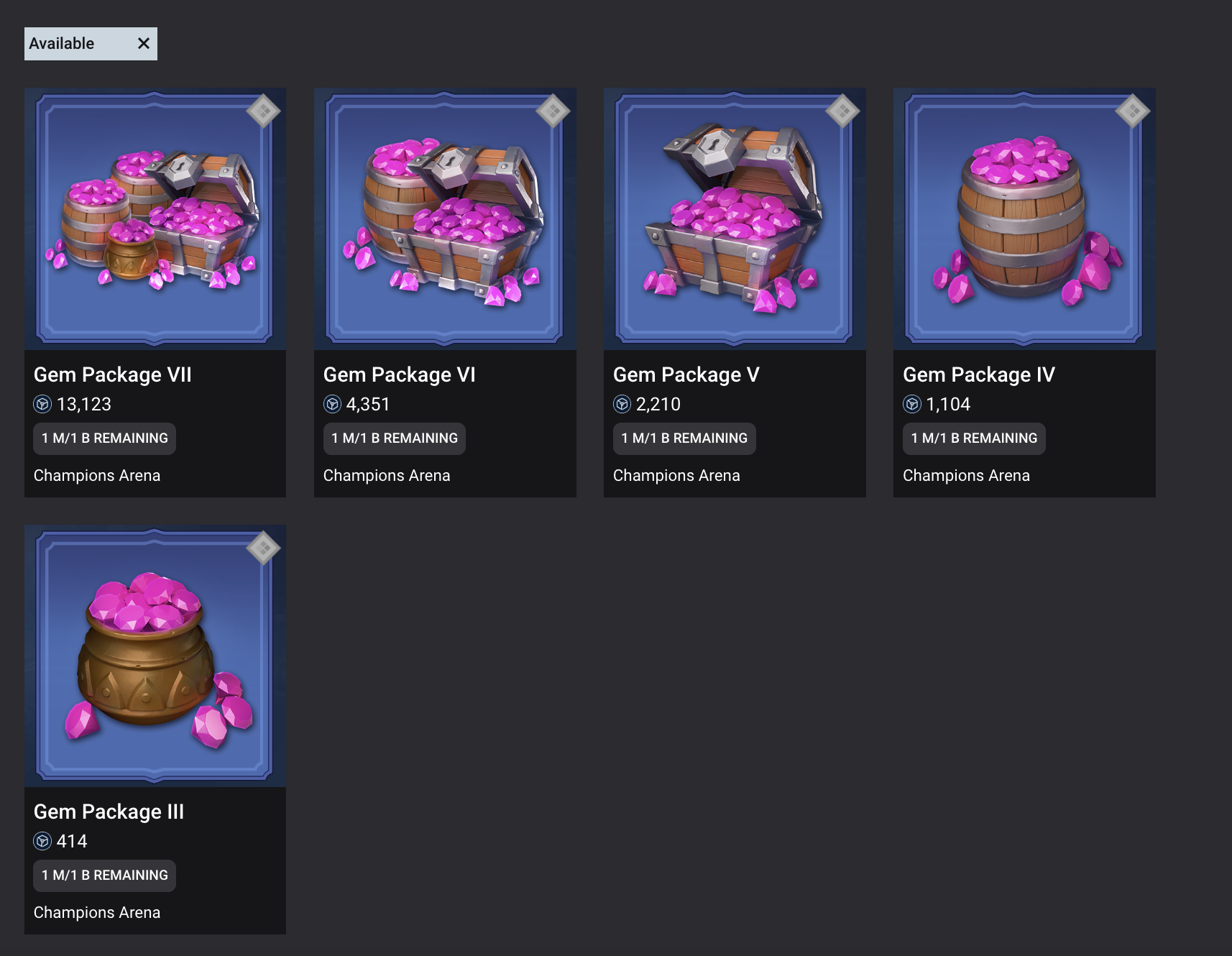This screenshot has width=1232, height=956.
Task: Open the Gem Package VI artwork
Action: (x=445, y=219)
